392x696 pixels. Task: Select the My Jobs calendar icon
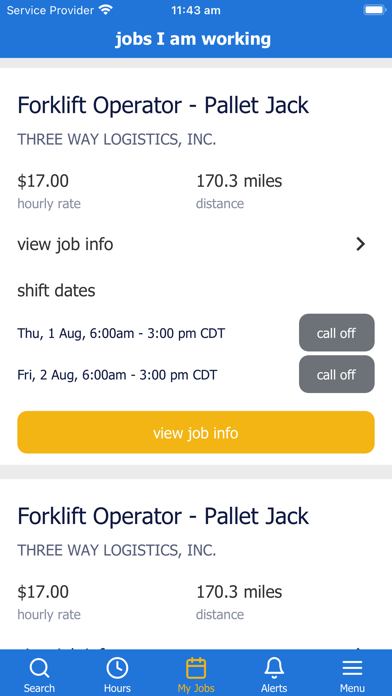tap(196, 668)
